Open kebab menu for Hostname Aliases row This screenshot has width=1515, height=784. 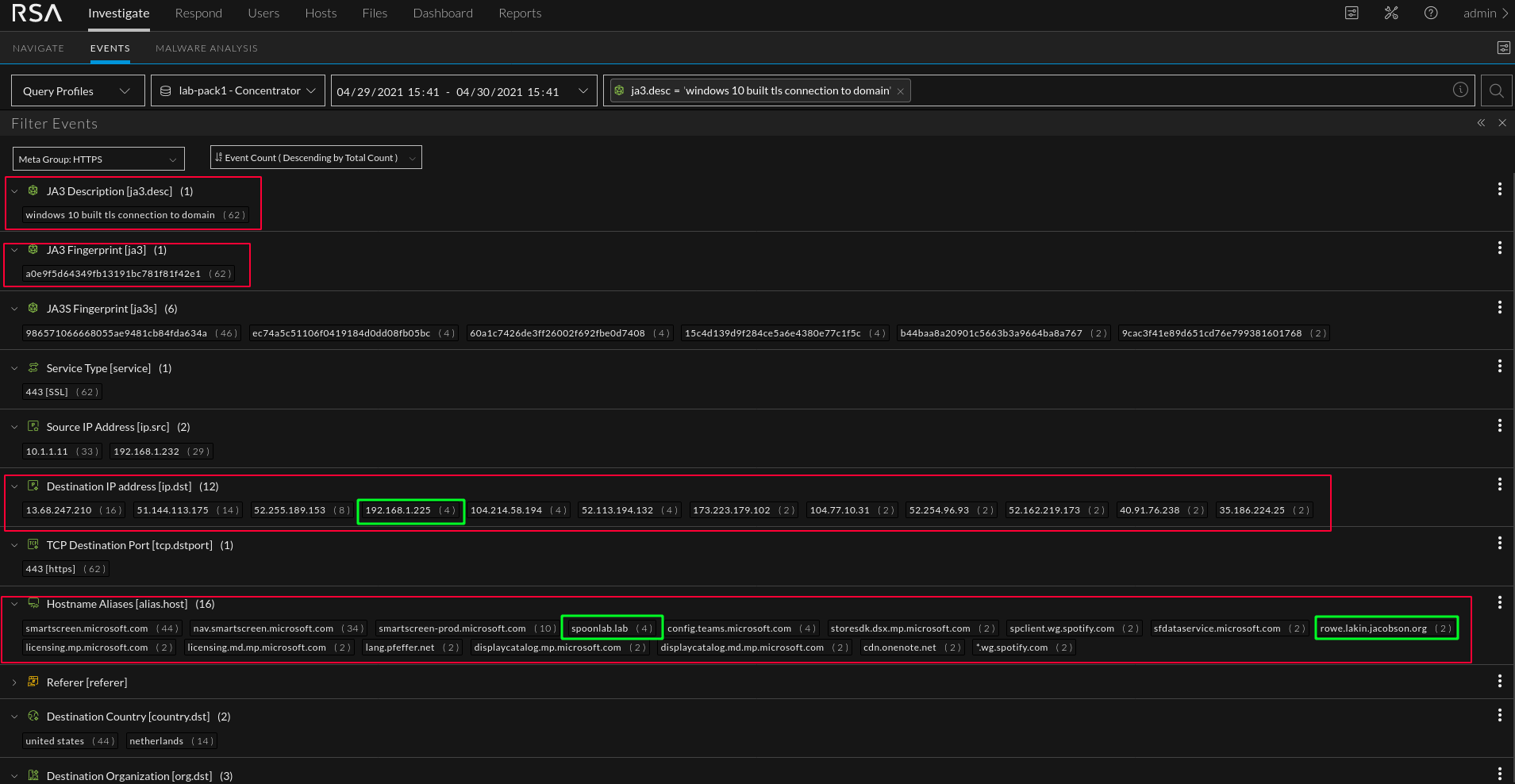pos(1499,603)
